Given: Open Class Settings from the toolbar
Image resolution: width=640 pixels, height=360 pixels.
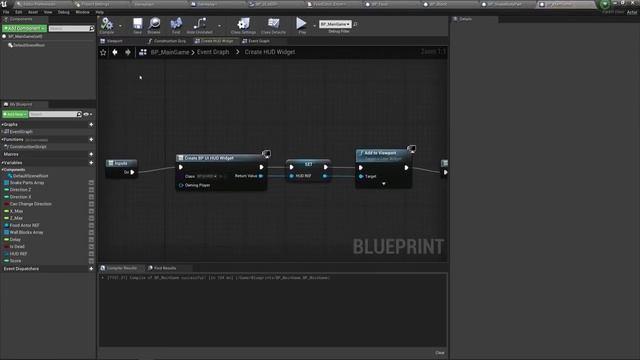Looking at the screenshot, I should coord(243,24).
